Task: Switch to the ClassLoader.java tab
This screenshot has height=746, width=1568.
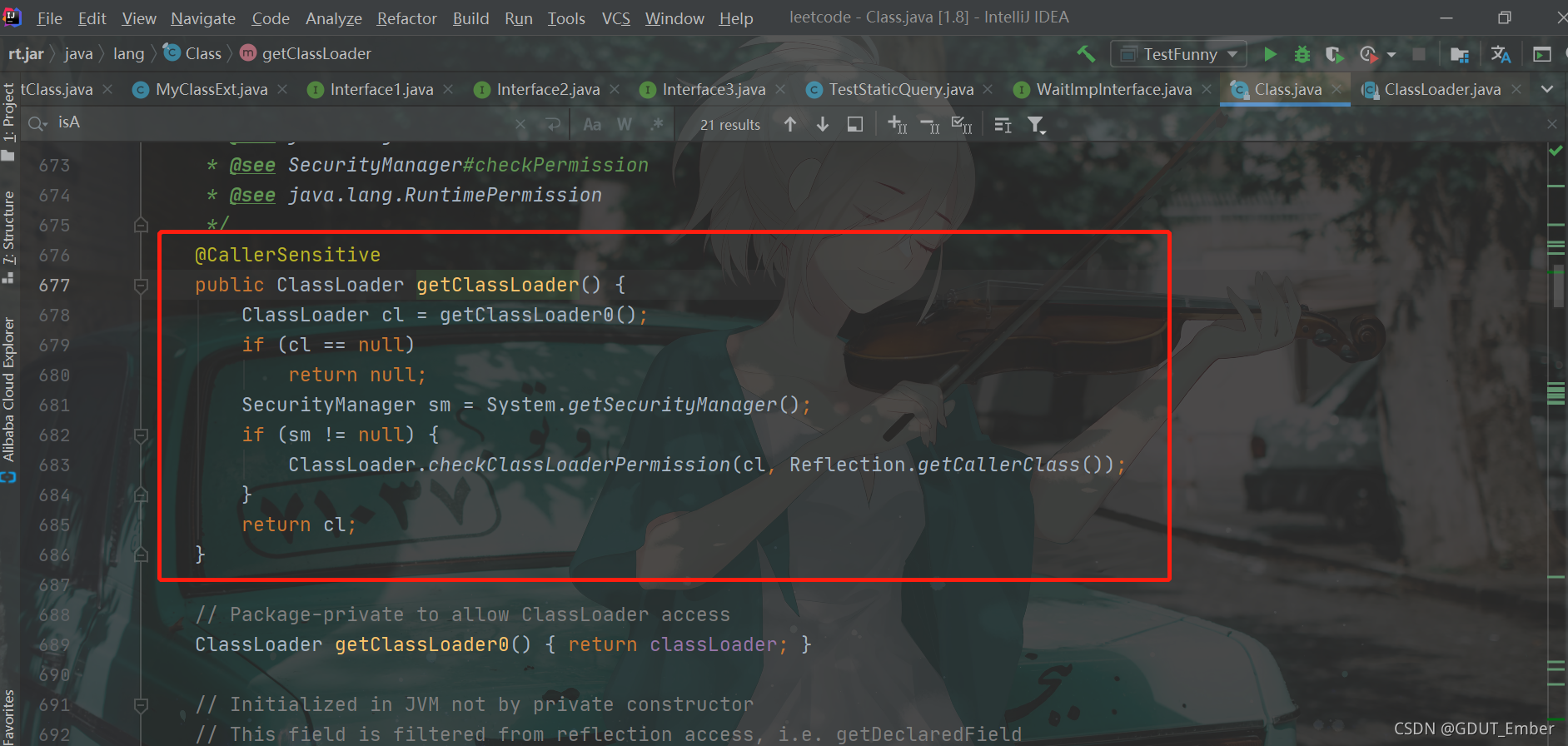Action: click(1442, 89)
